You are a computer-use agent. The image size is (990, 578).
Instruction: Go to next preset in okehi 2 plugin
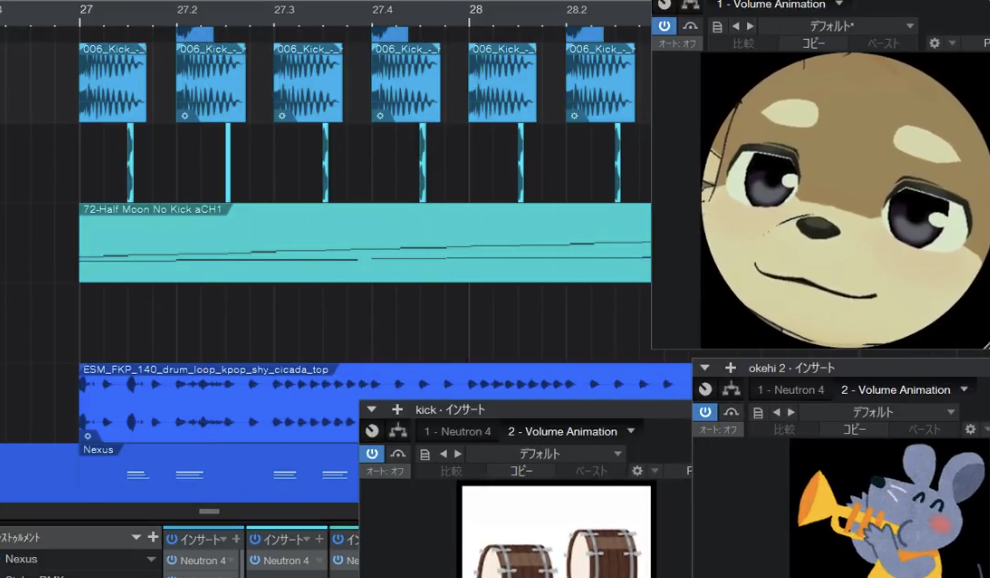click(x=791, y=412)
